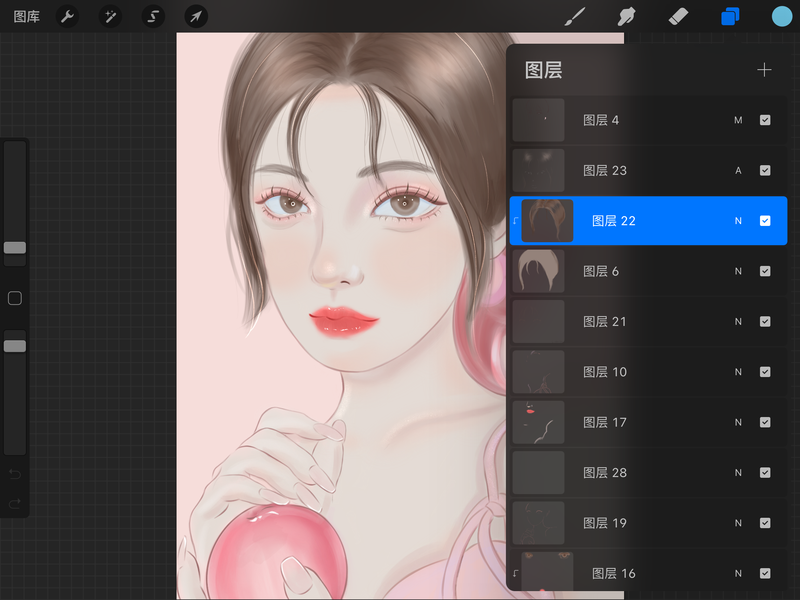
Task: Select the 图层 21 layer name
Action: pos(605,321)
